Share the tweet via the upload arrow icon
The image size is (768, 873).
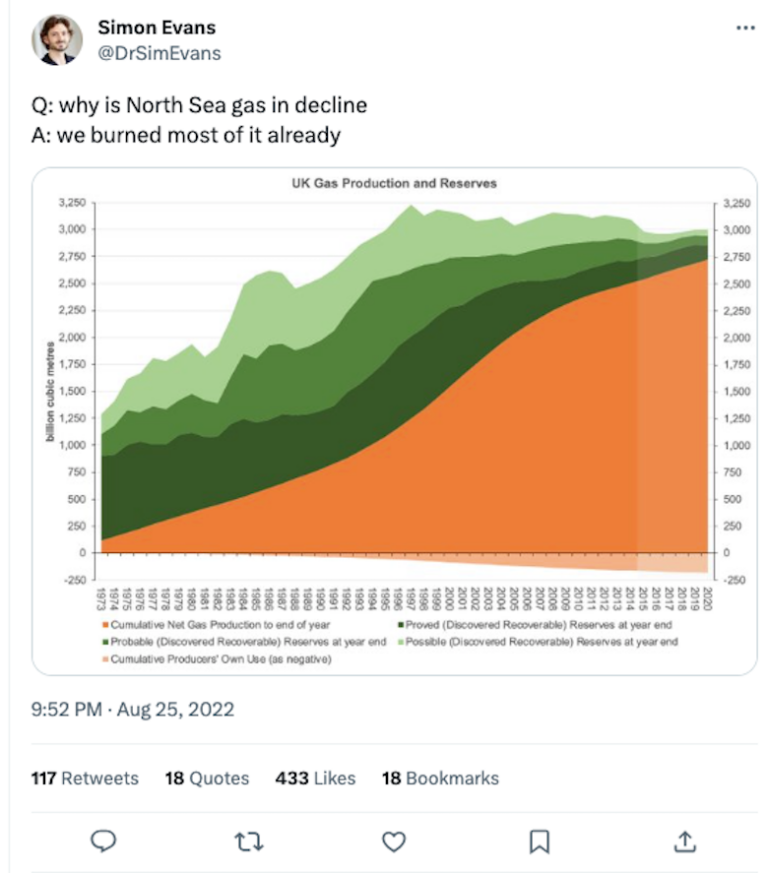683,843
